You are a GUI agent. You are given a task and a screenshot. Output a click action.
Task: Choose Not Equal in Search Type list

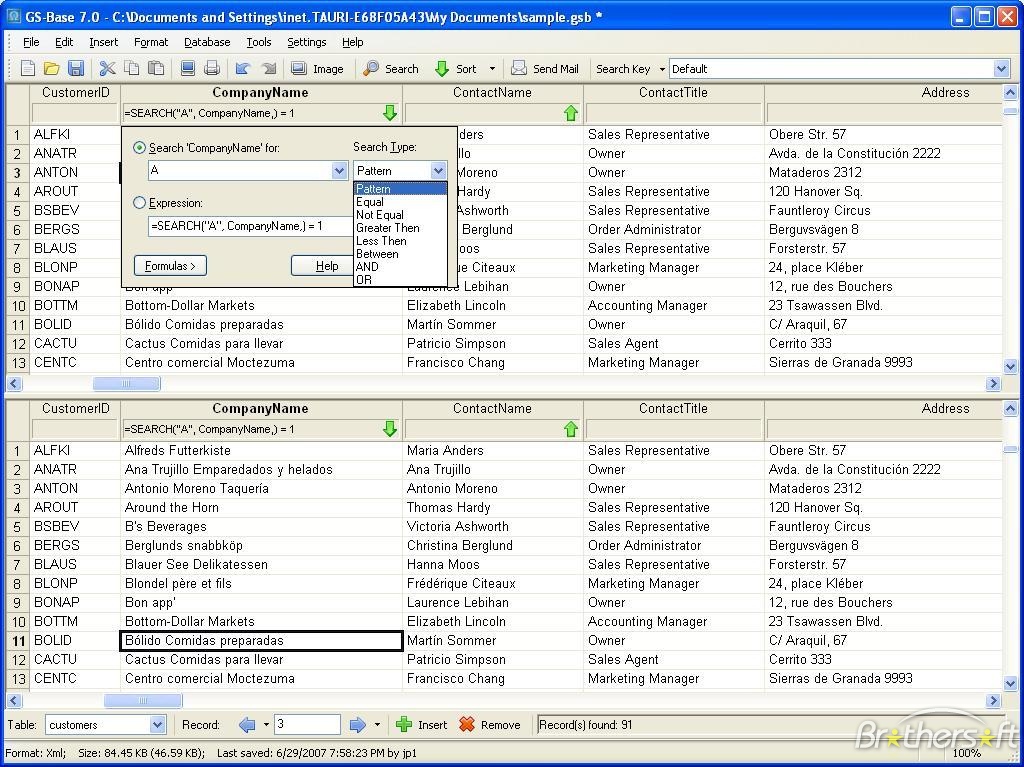pyautogui.click(x=400, y=215)
